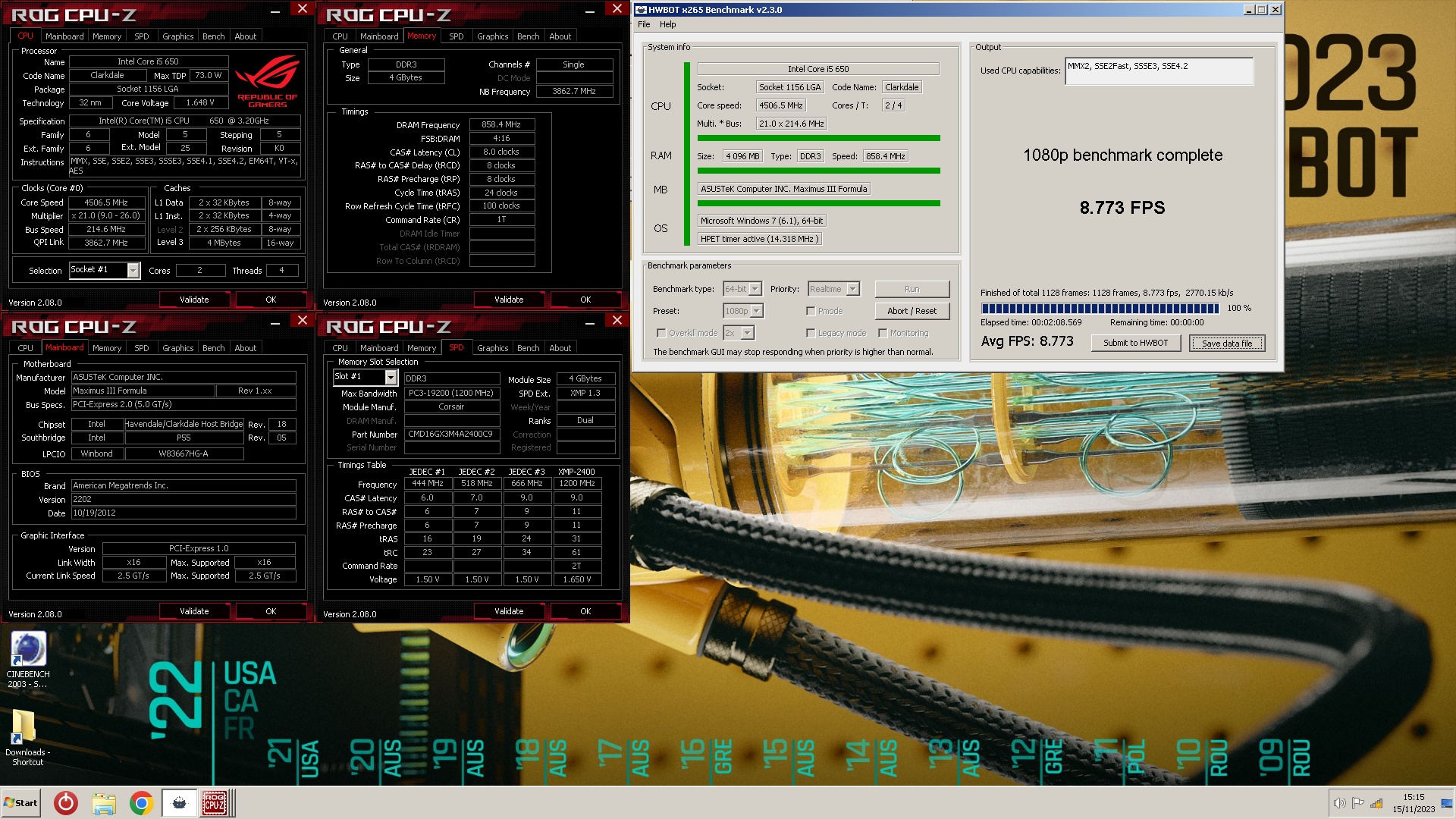Image resolution: width=1456 pixels, height=819 pixels.
Task: Click Validate in the CPU tab window
Action: click(x=194, y=300)
